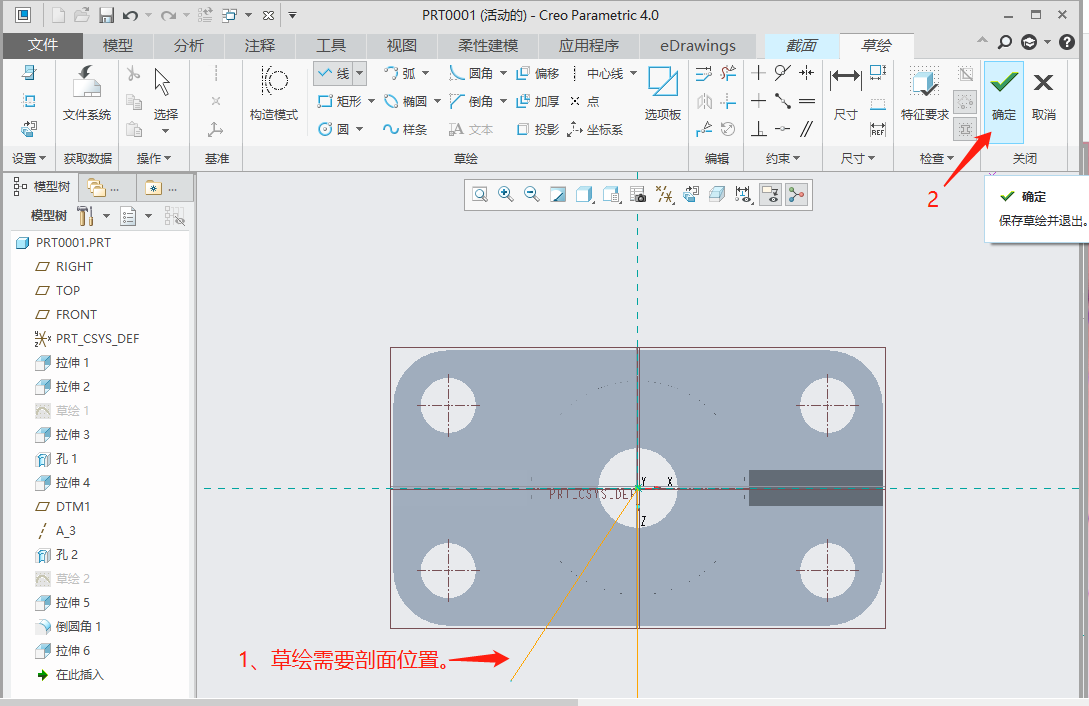Switch to the 分析 ribbon tab

[x=188, y=46]
